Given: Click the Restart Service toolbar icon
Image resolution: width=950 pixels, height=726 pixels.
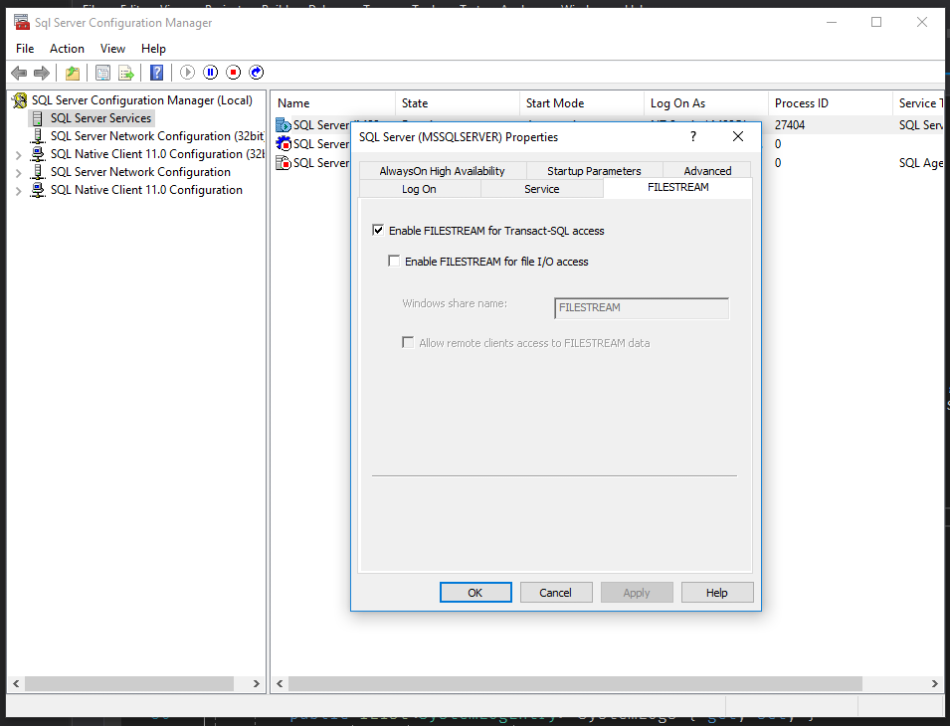Looking at the screenshot, I should click(256, 73).
